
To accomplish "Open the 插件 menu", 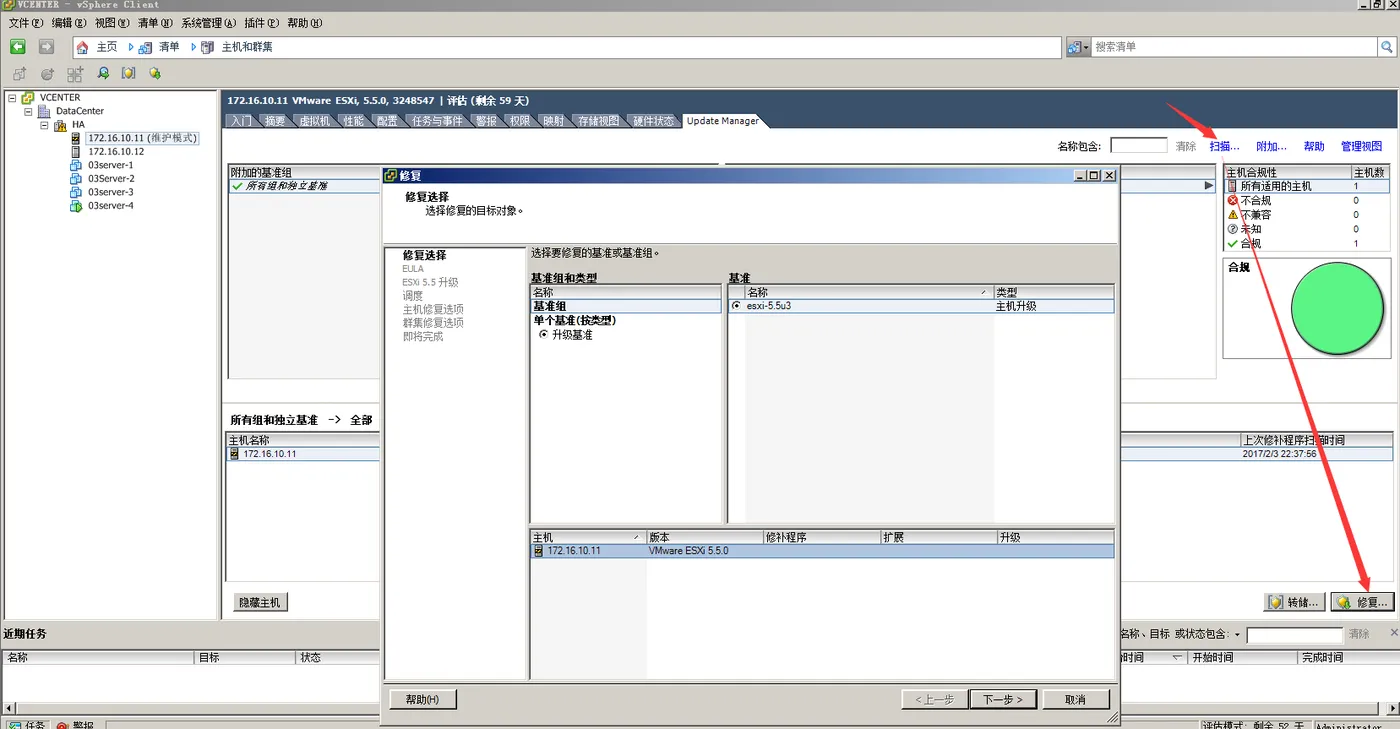I will (x=262, y=23).
